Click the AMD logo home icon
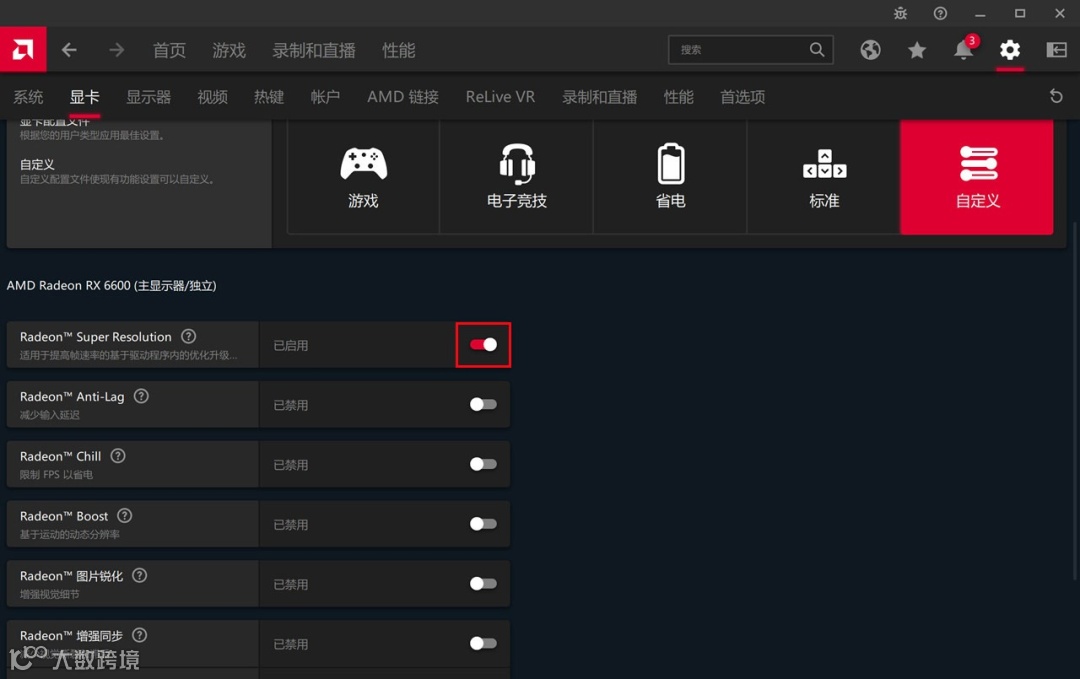The image size is (1080, 679). pyautogui.click(x=23, y=50)
